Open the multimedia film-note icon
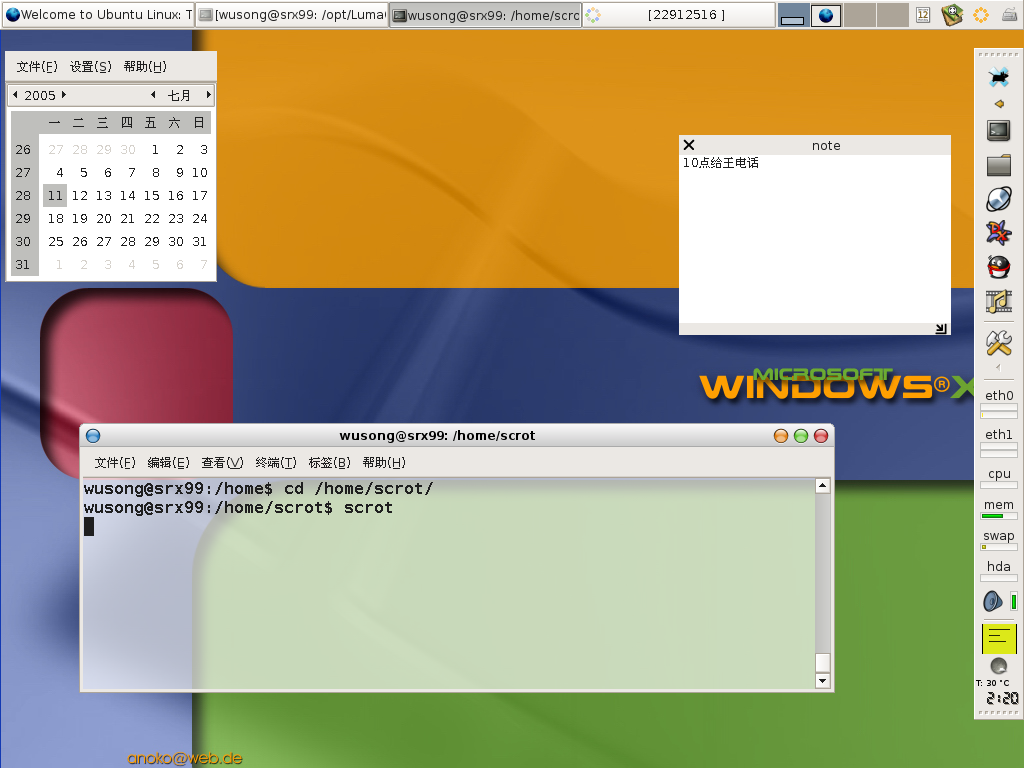Image resolution: width=1024 pixels, height=768 pixels. coord(999,301)
